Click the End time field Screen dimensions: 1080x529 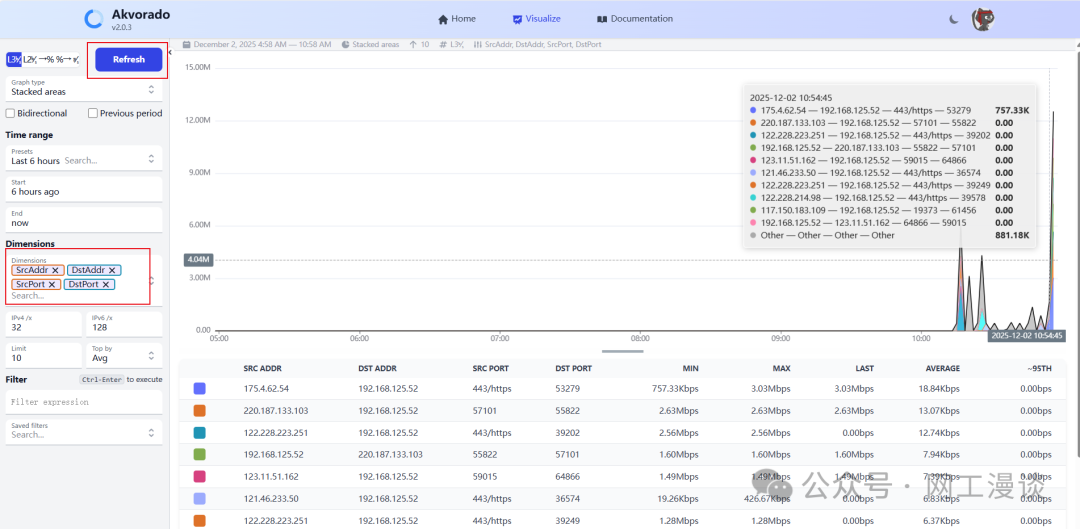[x=84, y=220]
